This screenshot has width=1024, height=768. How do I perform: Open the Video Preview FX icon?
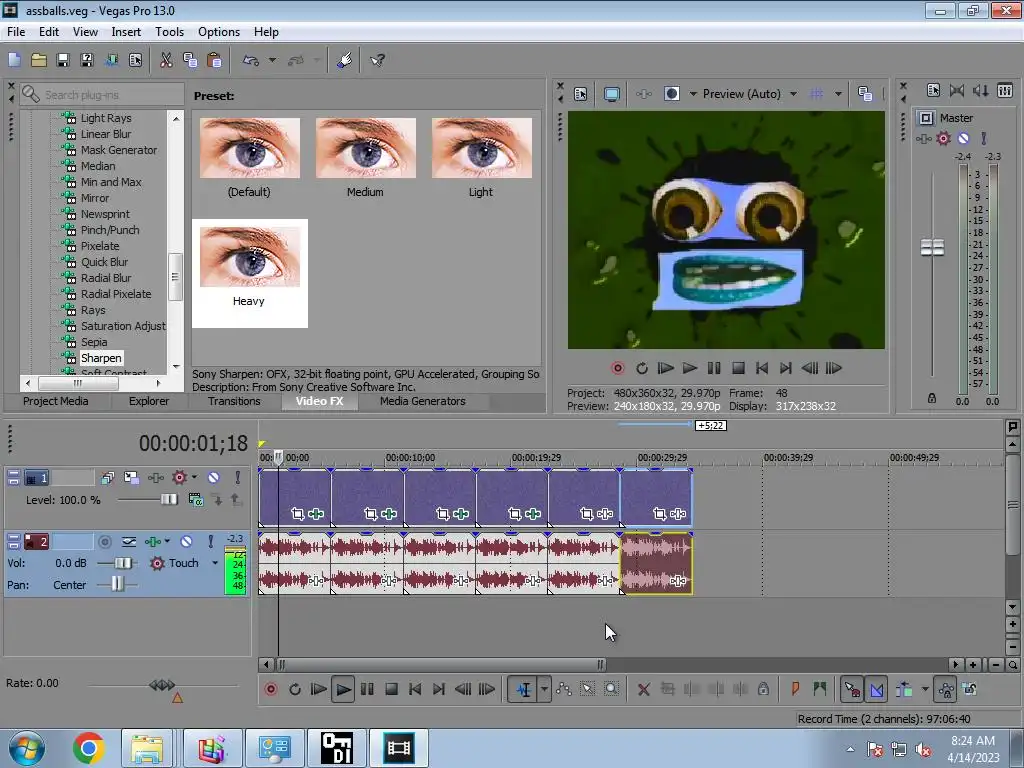click(x=643, y=94)
